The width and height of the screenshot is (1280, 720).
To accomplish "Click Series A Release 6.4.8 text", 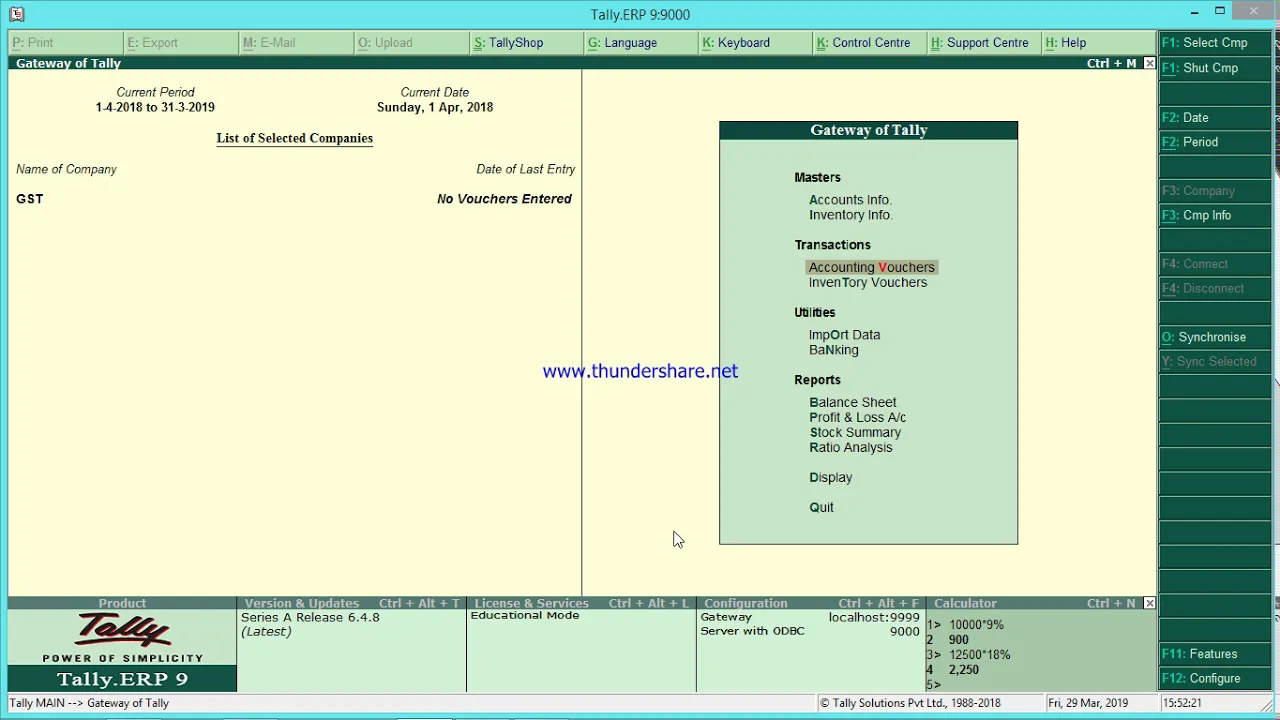I will point(310,618).
